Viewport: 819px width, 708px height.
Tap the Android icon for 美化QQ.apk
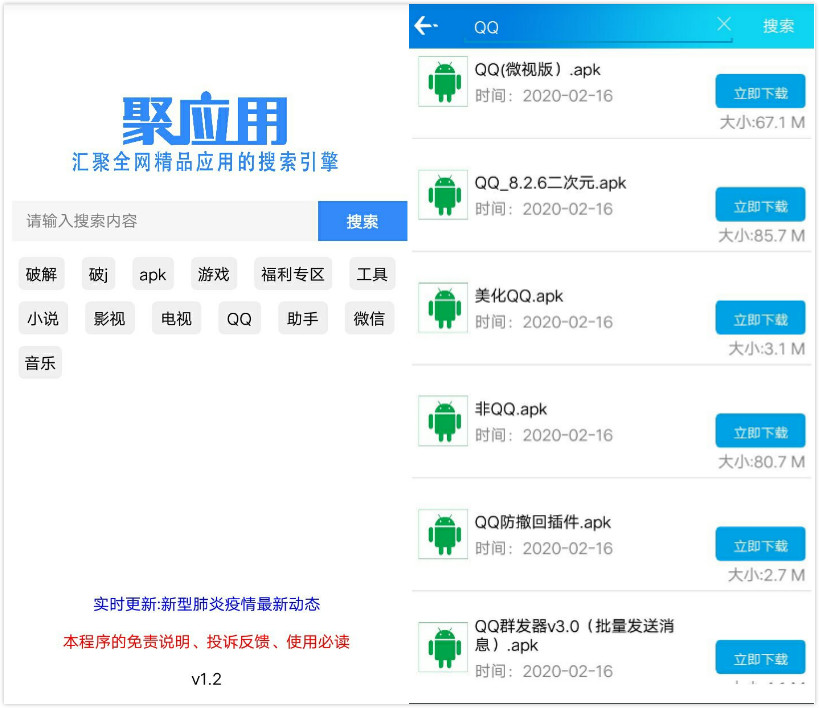click(x=443, y=308)
